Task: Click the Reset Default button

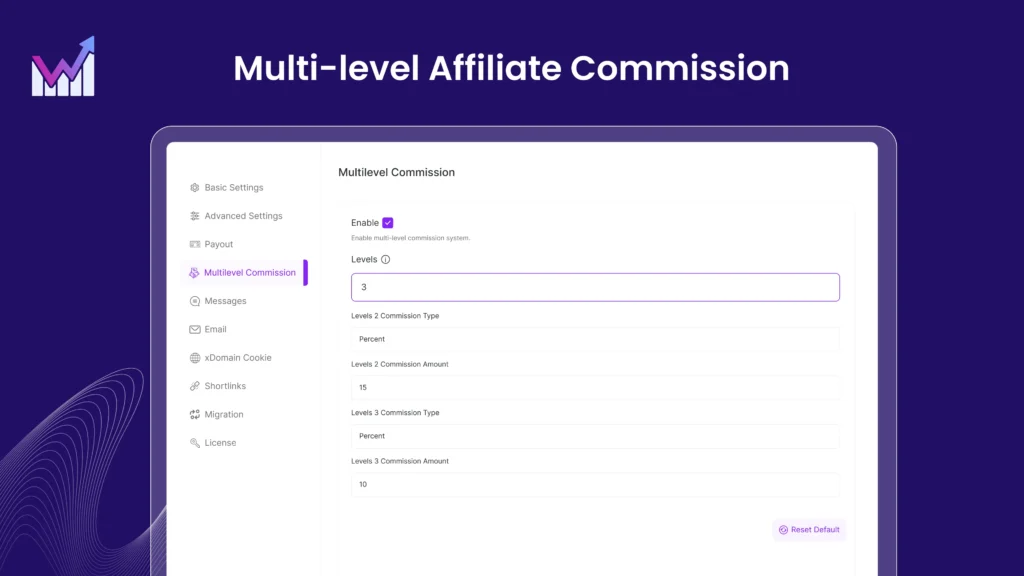Action: 809,530
